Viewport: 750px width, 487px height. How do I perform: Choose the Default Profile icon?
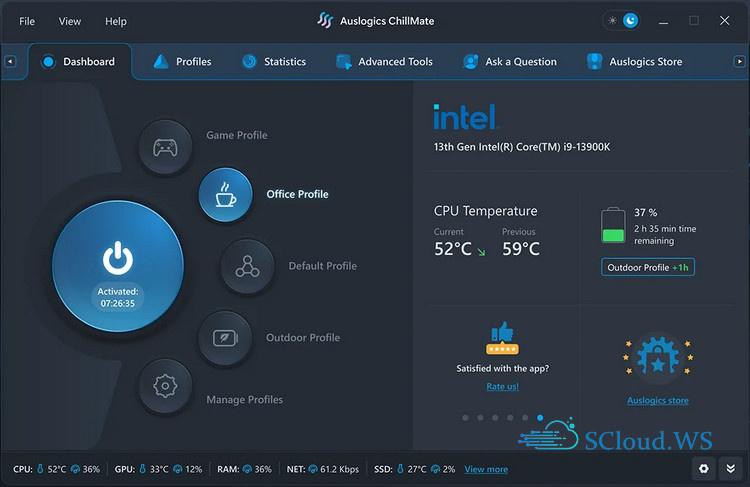pos(247,266)
